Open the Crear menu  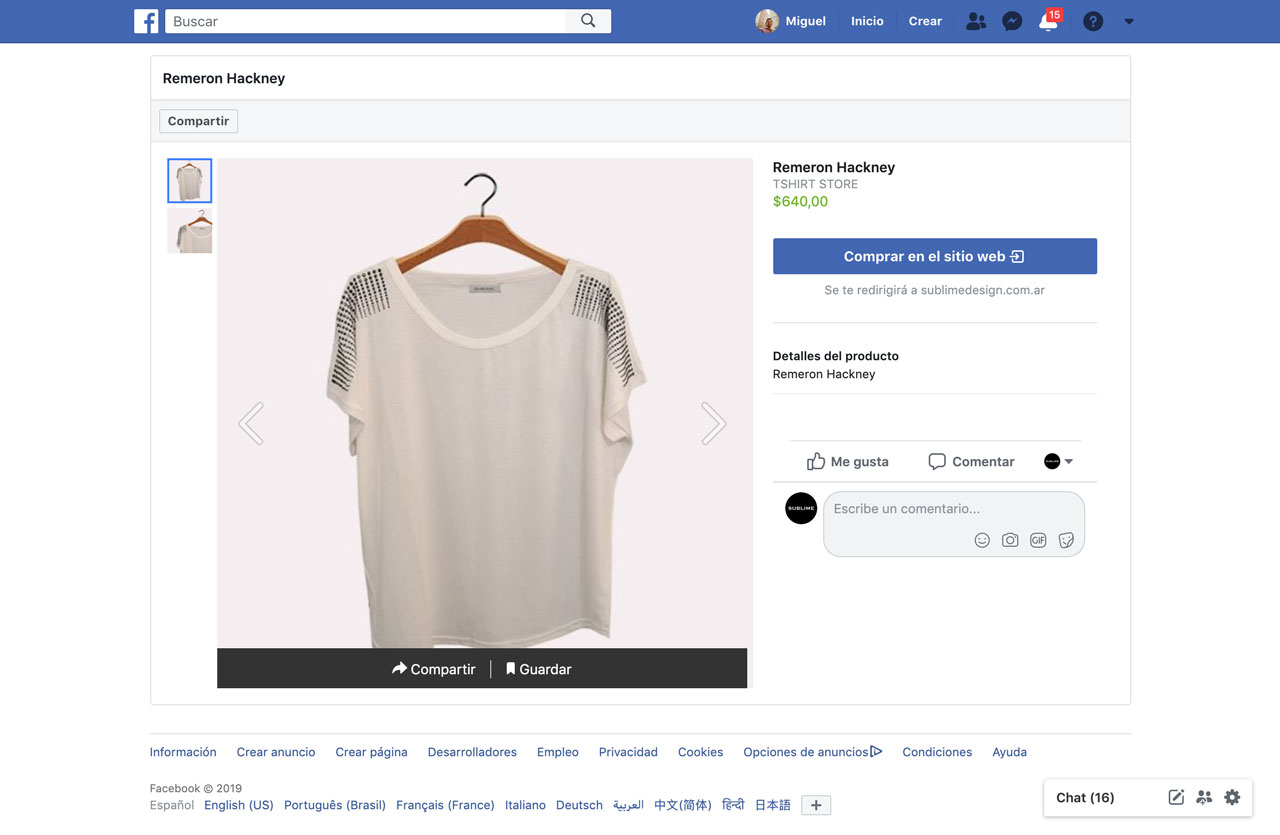tap(925, 21)
